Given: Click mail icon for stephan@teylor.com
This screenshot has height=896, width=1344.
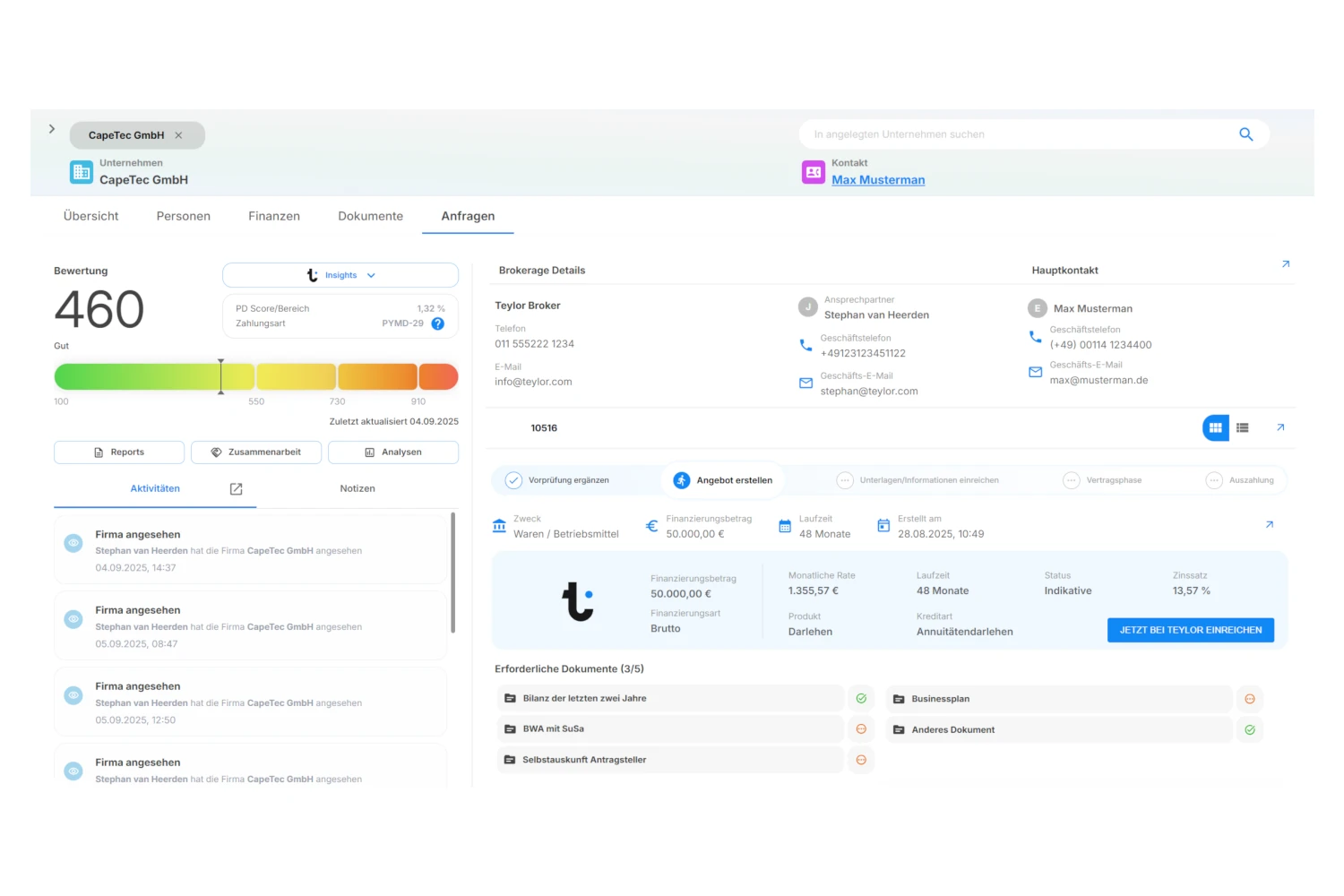Looking at the screenshot, I should (x=806, y=383).
